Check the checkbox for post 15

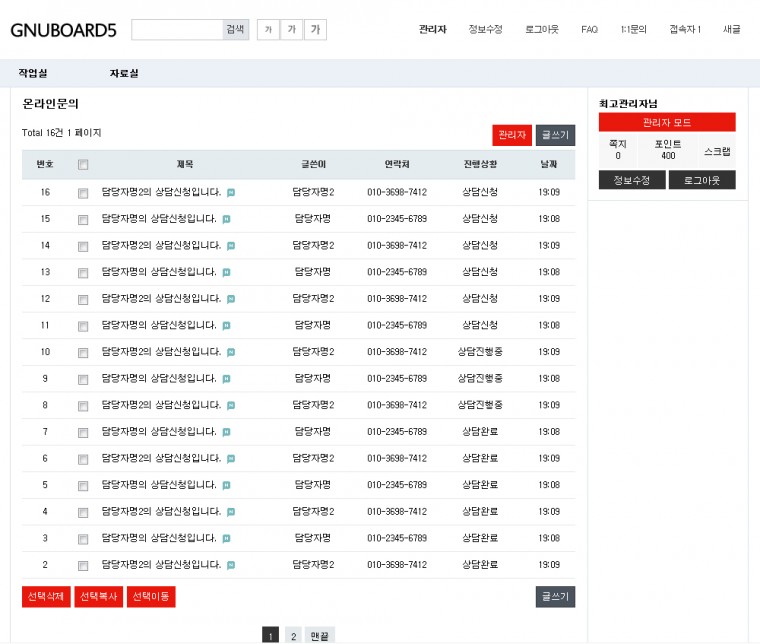tap(83, 219)
